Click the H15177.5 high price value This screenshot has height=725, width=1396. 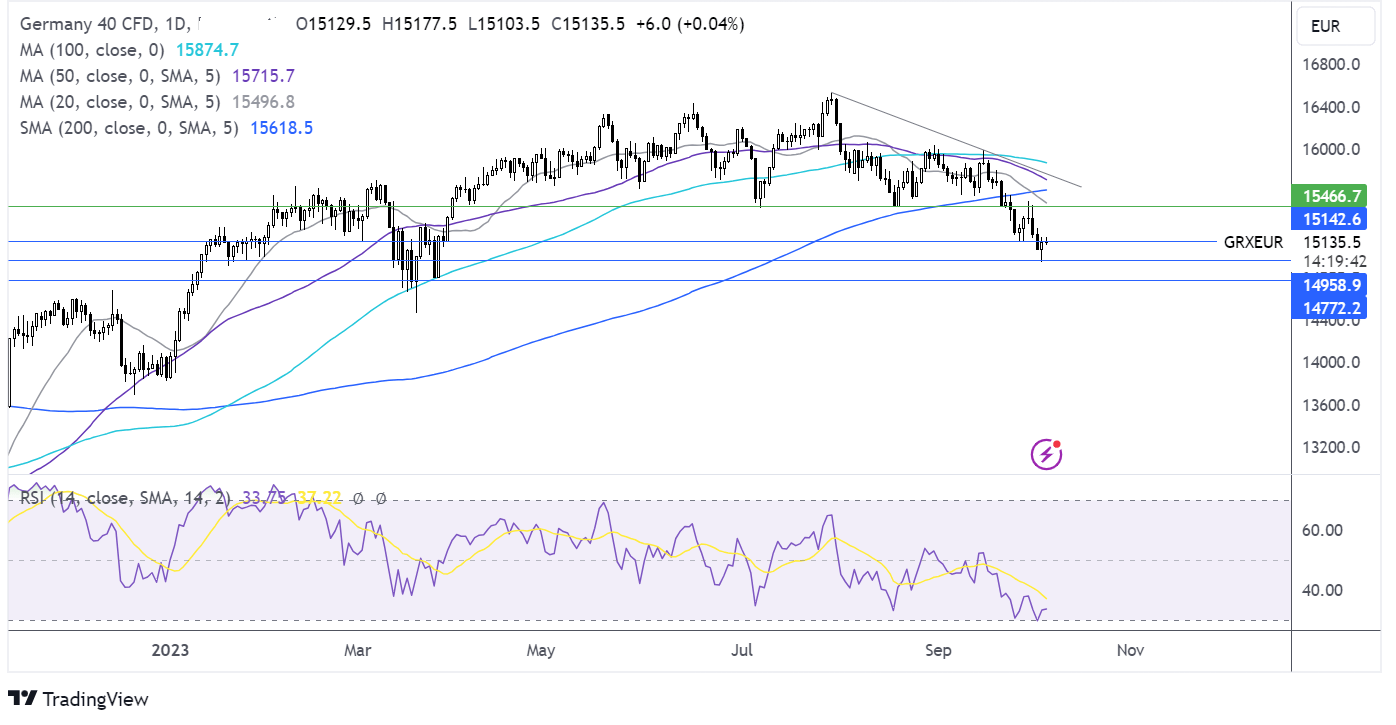(419, 23)
